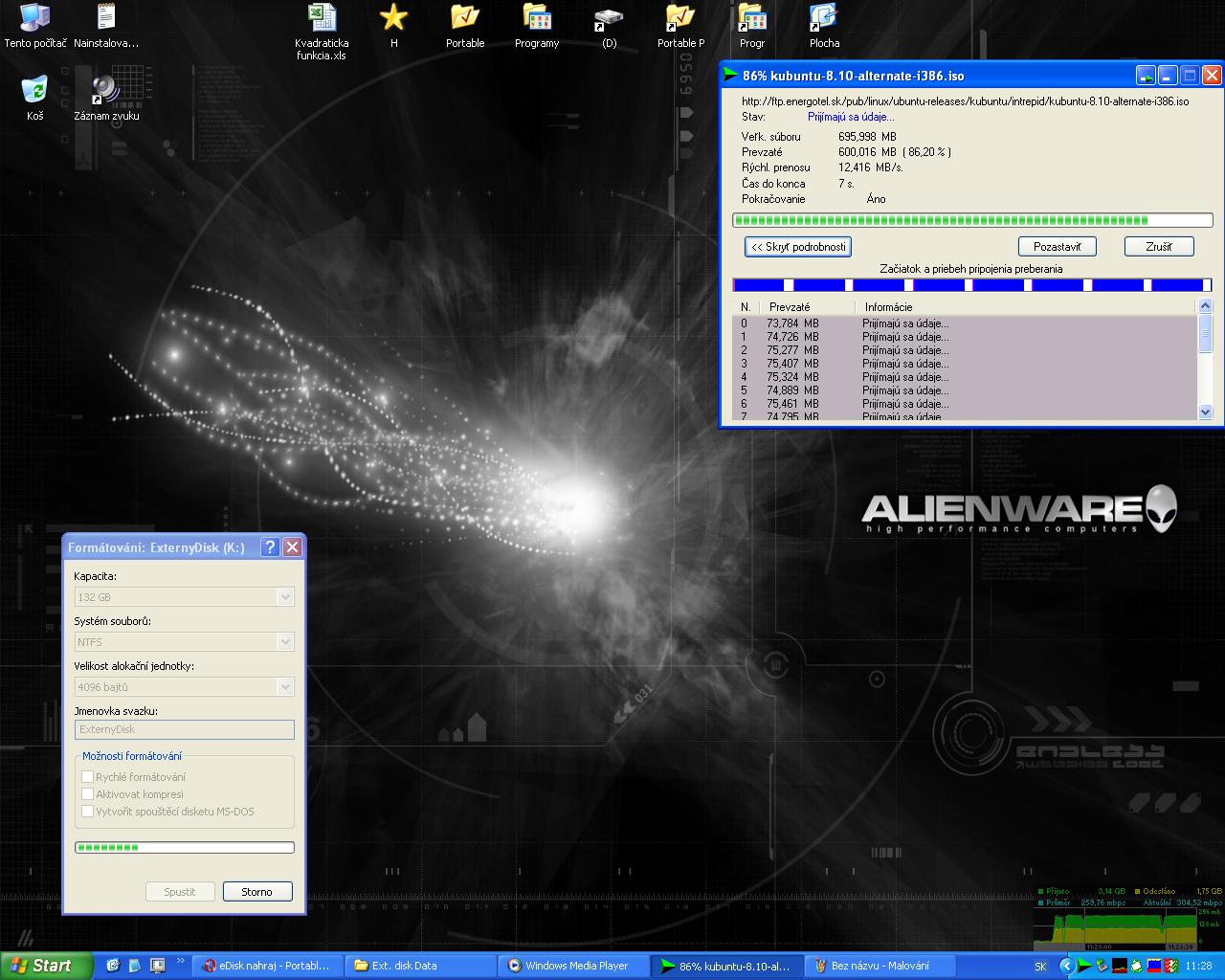Image resolution: width=1225 pixels, height=980 pixels.
Task: Check Vytvořit spouštěcí disketu MS-DOS
Action: (x=88, y=812)
